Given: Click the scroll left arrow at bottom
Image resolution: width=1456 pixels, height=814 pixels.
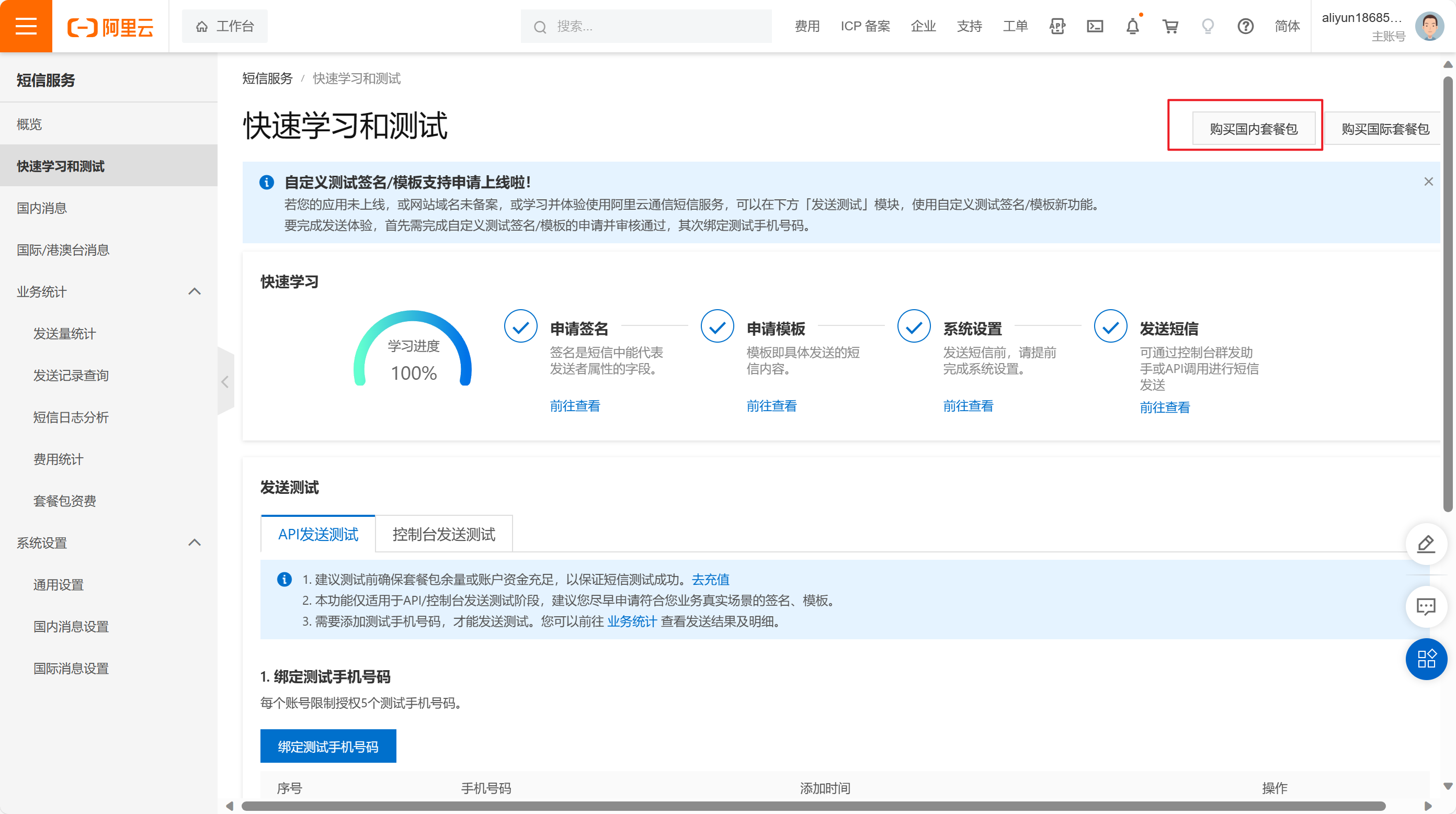Looking at the screenshot, I should (x=230, y=806).
